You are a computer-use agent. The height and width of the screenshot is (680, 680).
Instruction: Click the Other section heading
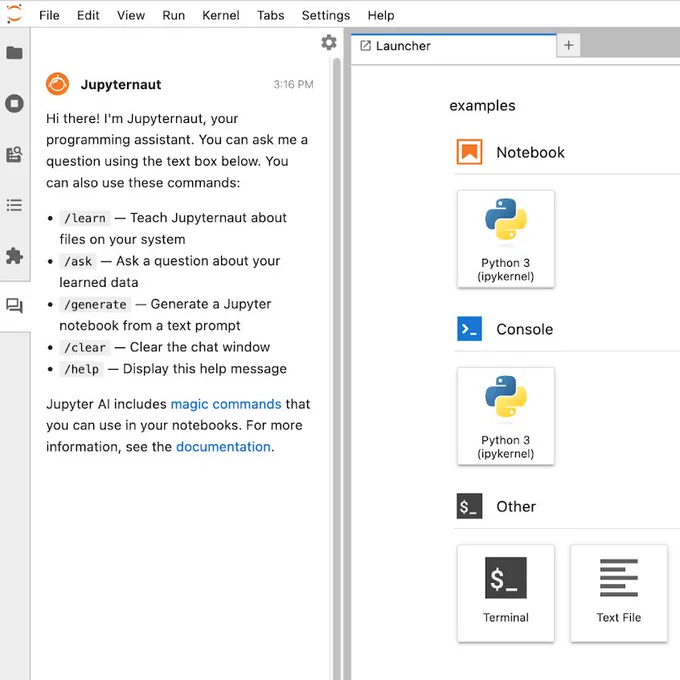pyautogui.click(x=516, y=506)
